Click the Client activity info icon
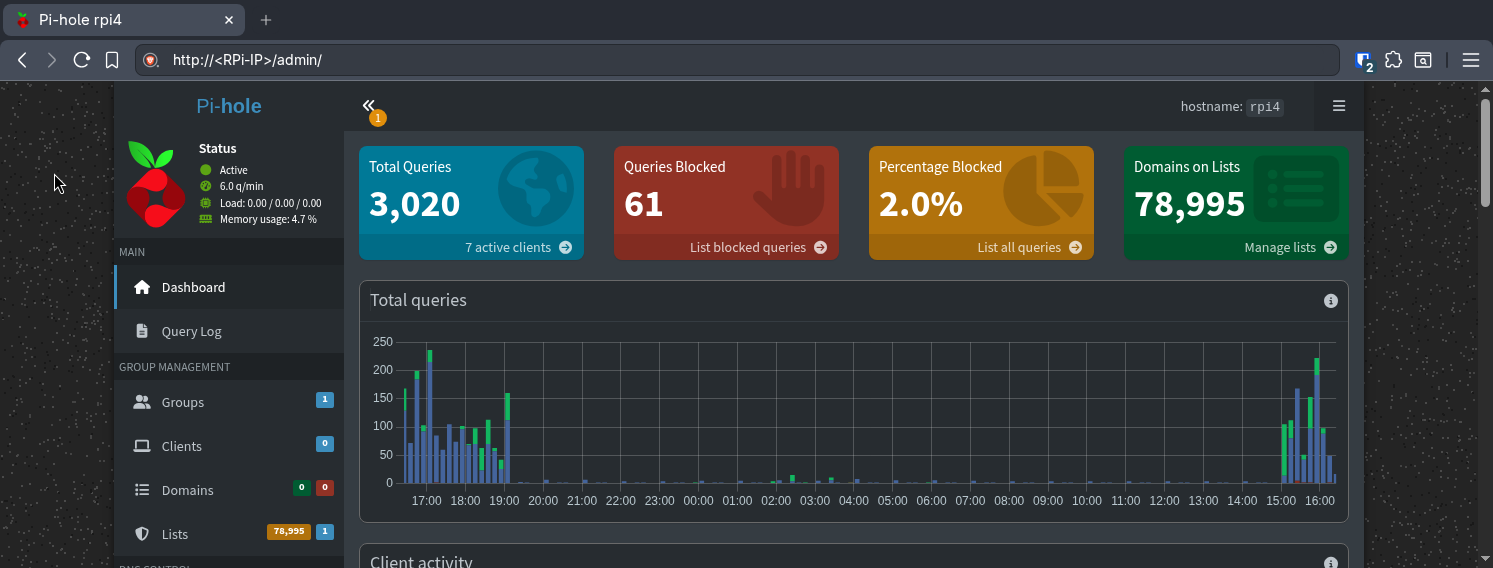This screenshot has width=1493, height=568. click(x=1330, y=563)
